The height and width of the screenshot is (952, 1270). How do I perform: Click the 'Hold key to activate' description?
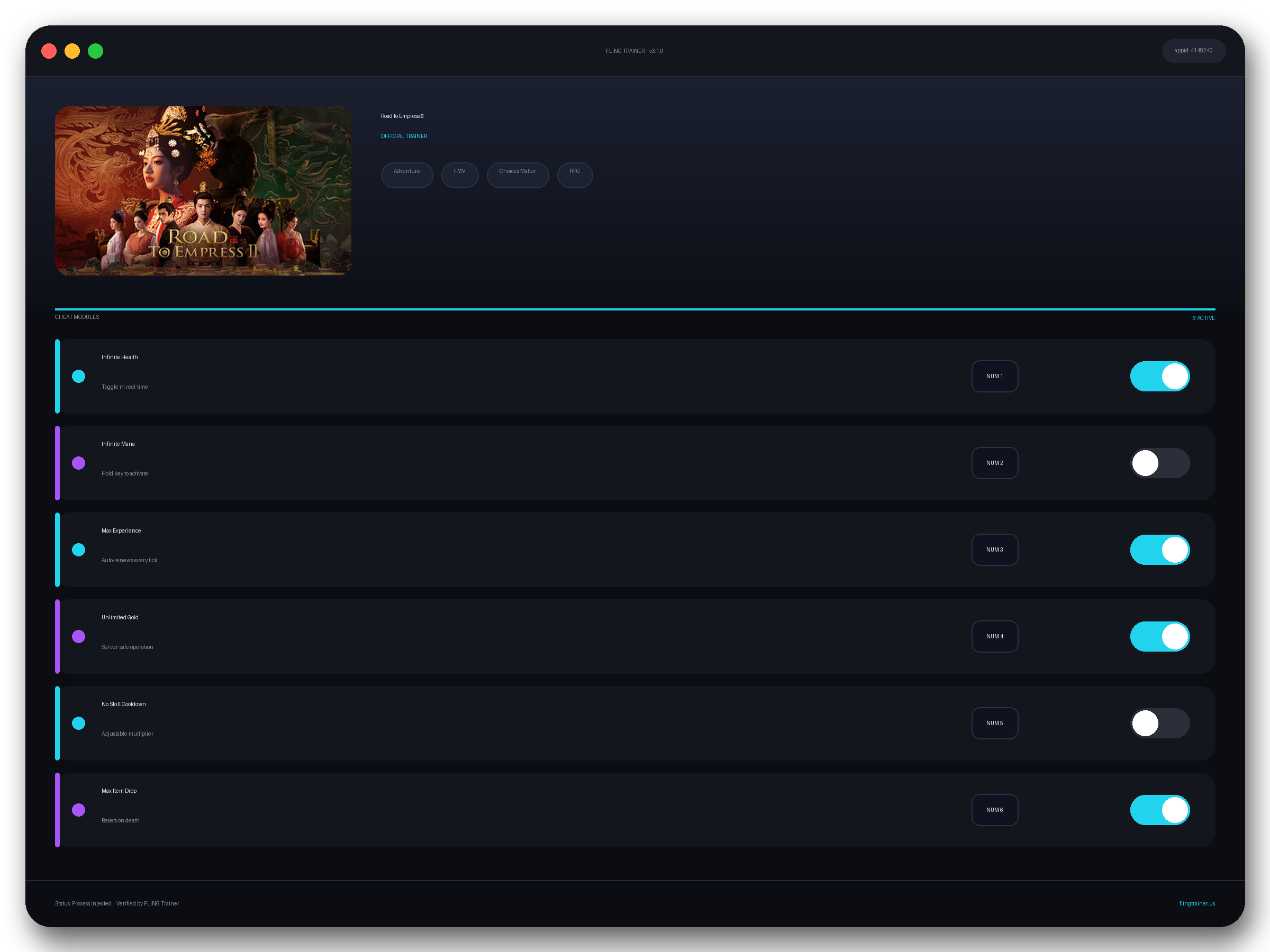(124, 473)
